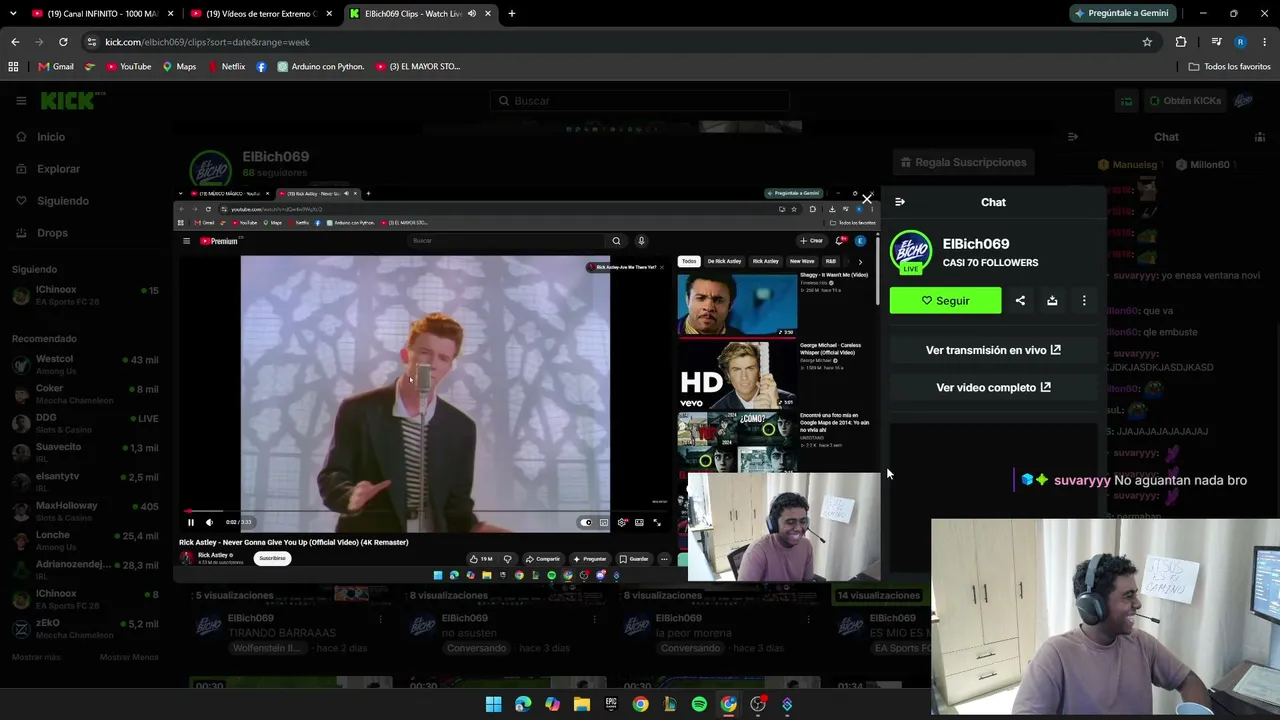1280x720 pixels.
Task: Toggle the Kick sidebar hamburger menu
Action: point(21,101)
